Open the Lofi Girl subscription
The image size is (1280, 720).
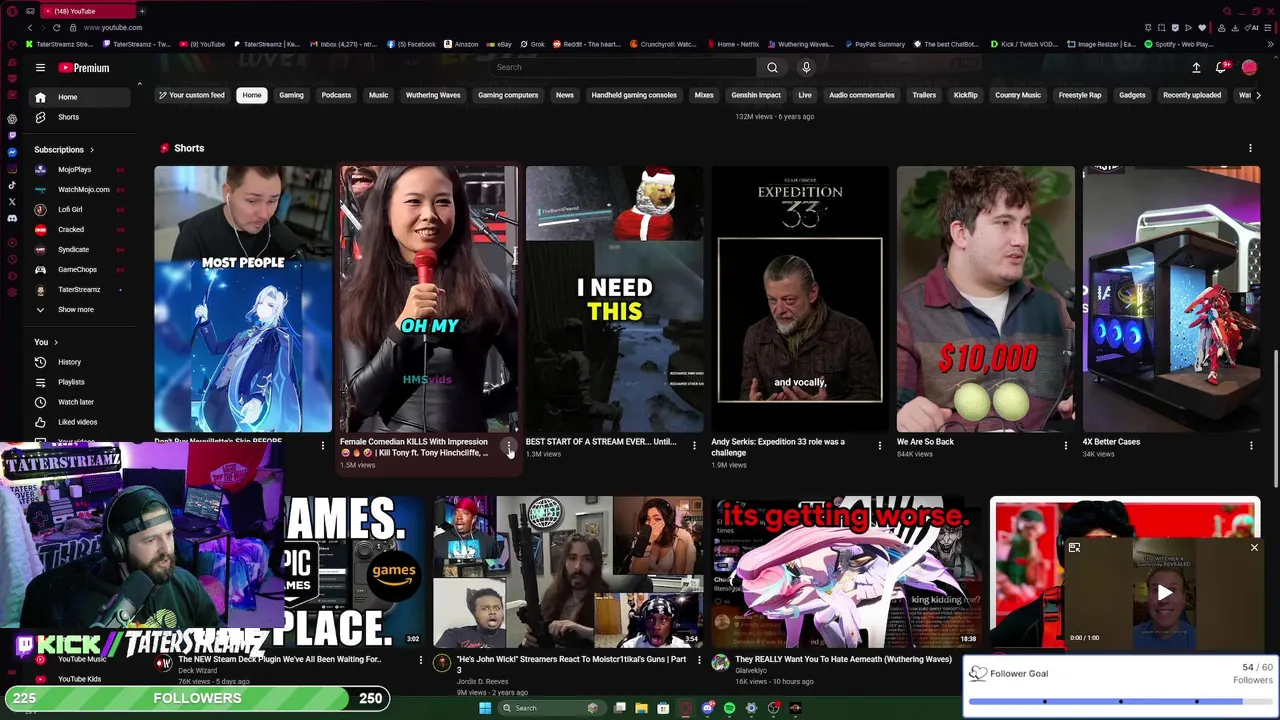pos(81,209)
